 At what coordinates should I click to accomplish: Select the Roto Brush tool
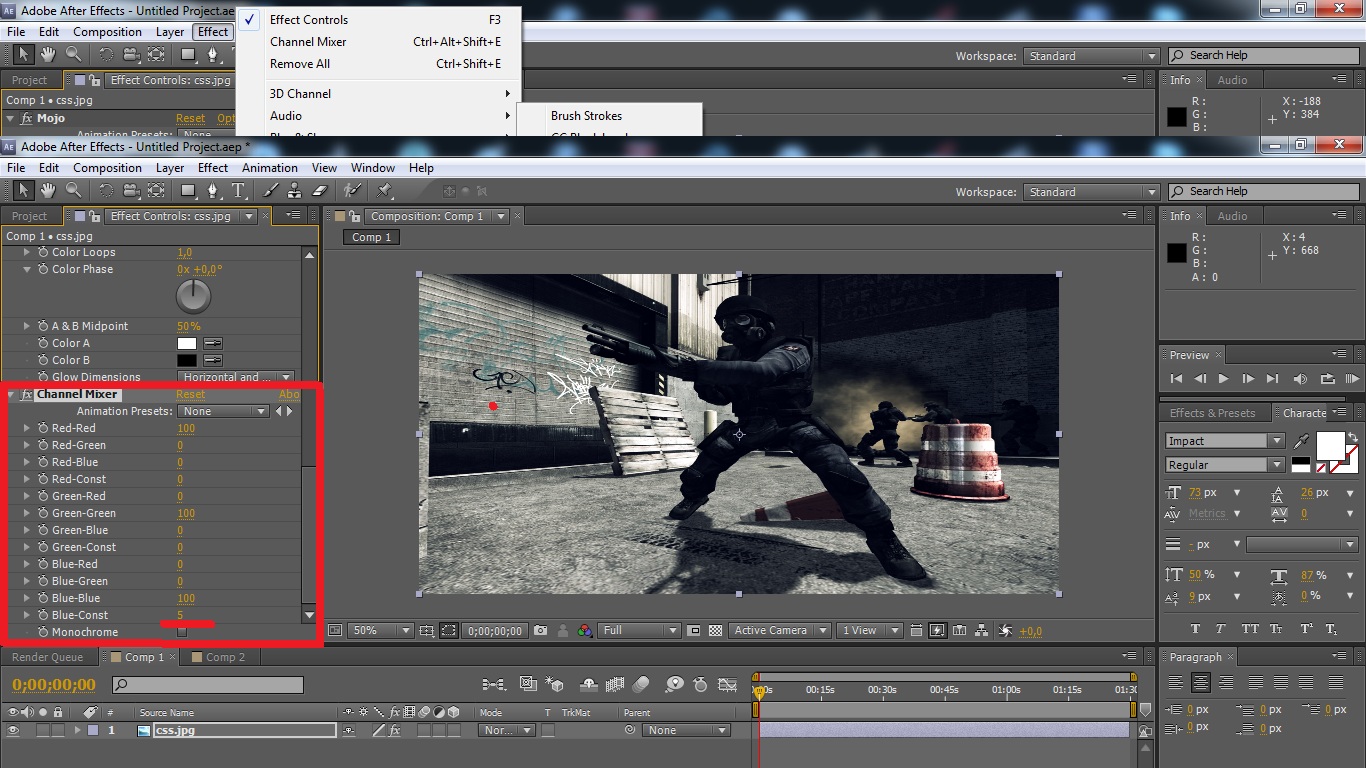pyautogui.click(x=352, y=191)
